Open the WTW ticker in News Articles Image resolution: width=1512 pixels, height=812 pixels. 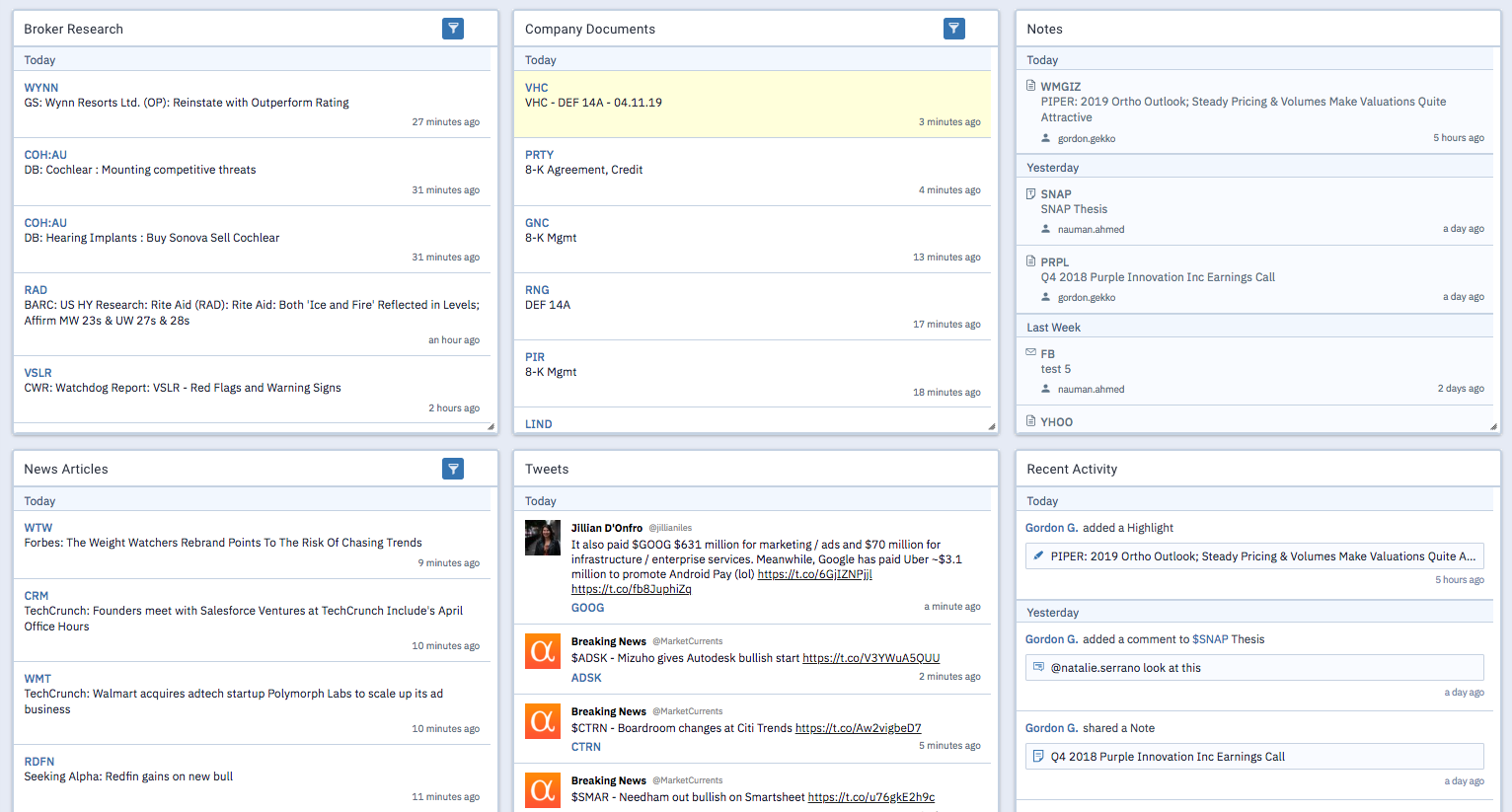(x=38, y=528)
